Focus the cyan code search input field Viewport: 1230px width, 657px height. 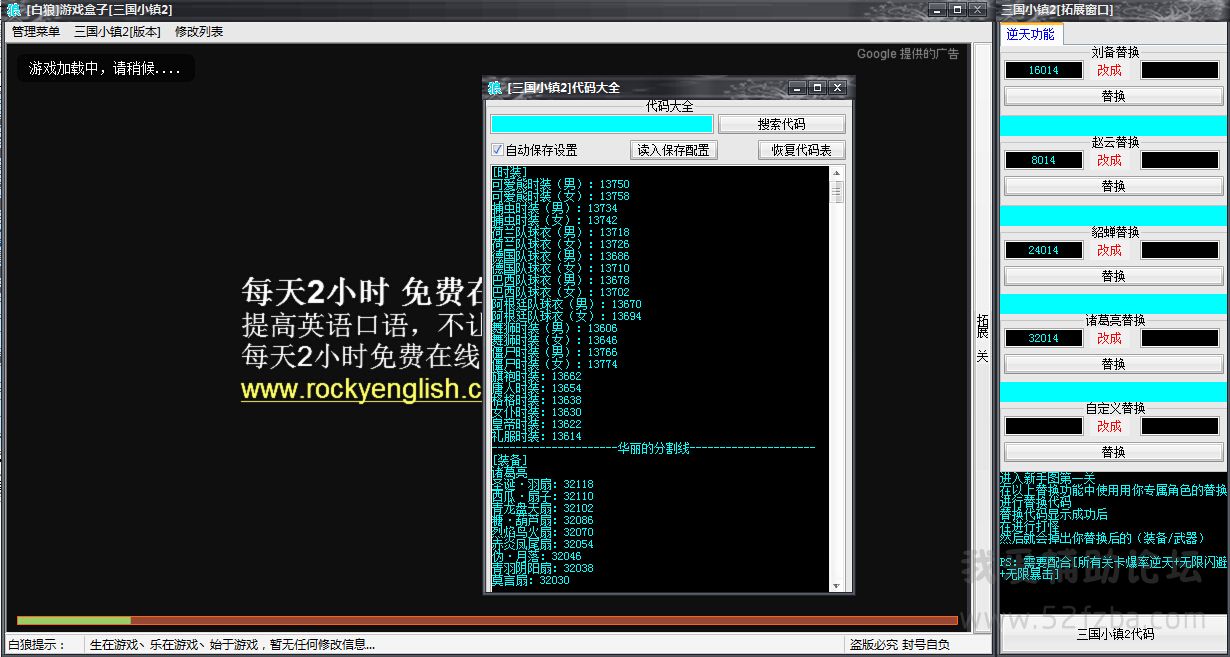tap(602, 124)
